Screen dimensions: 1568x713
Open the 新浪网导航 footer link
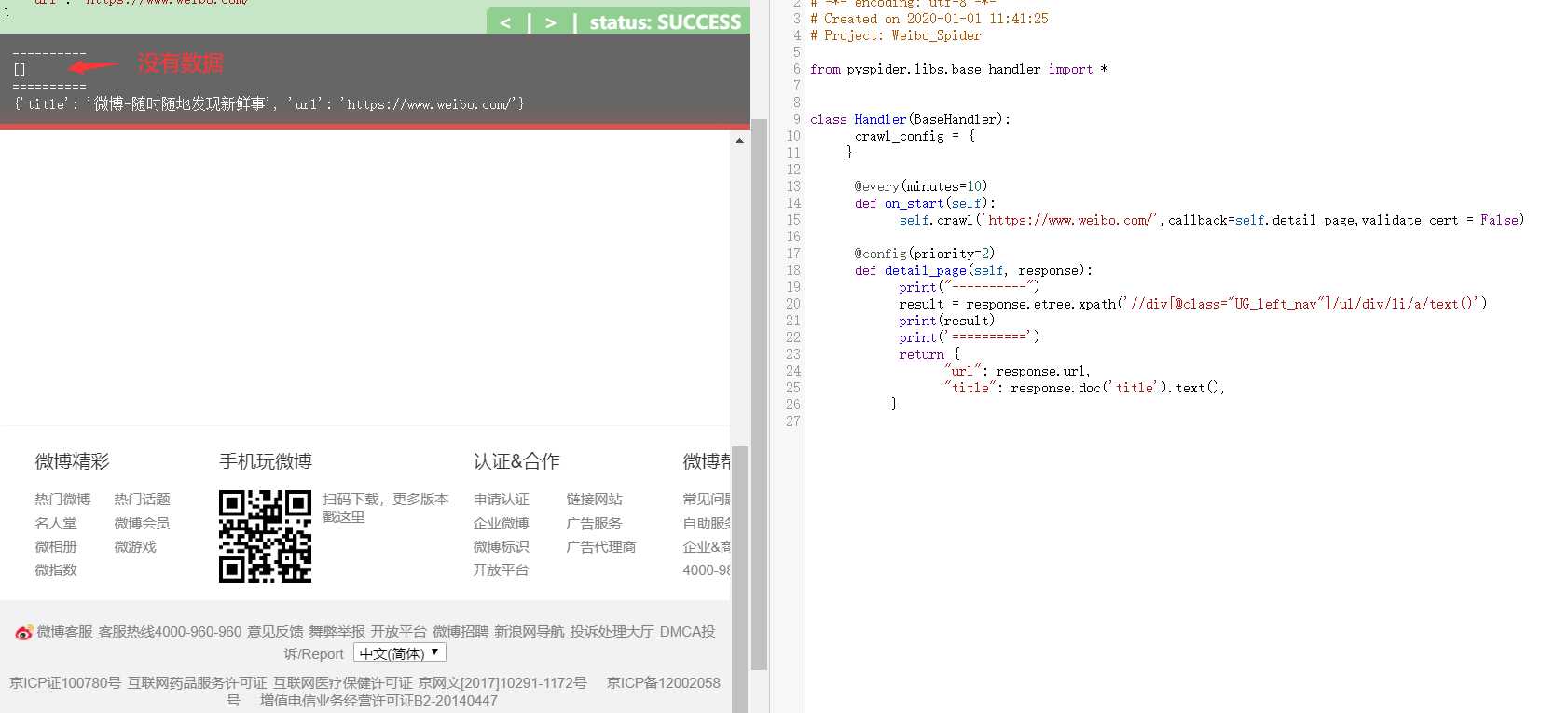(x=529, y=632)
